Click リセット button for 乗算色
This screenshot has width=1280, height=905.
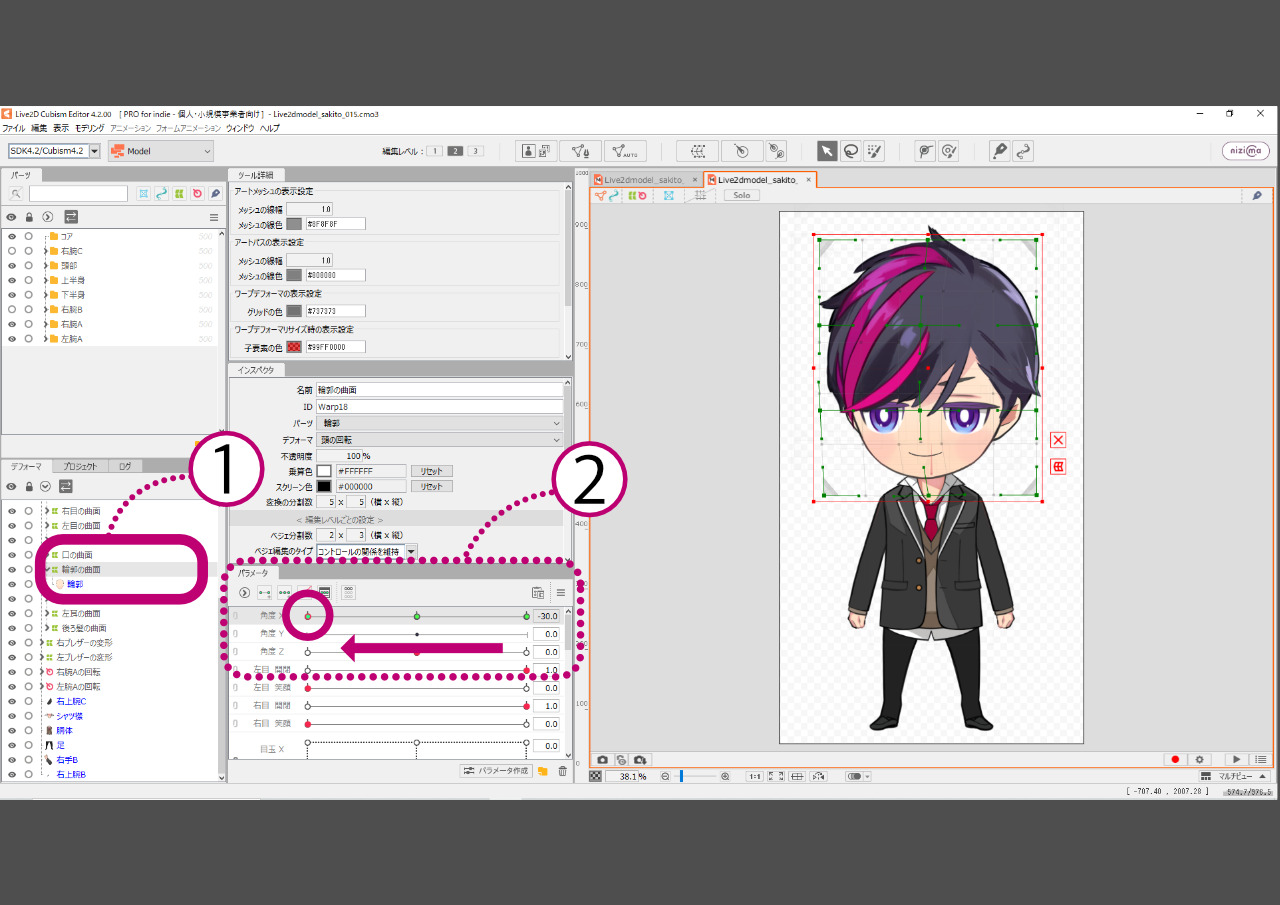[x=431, y=471]
